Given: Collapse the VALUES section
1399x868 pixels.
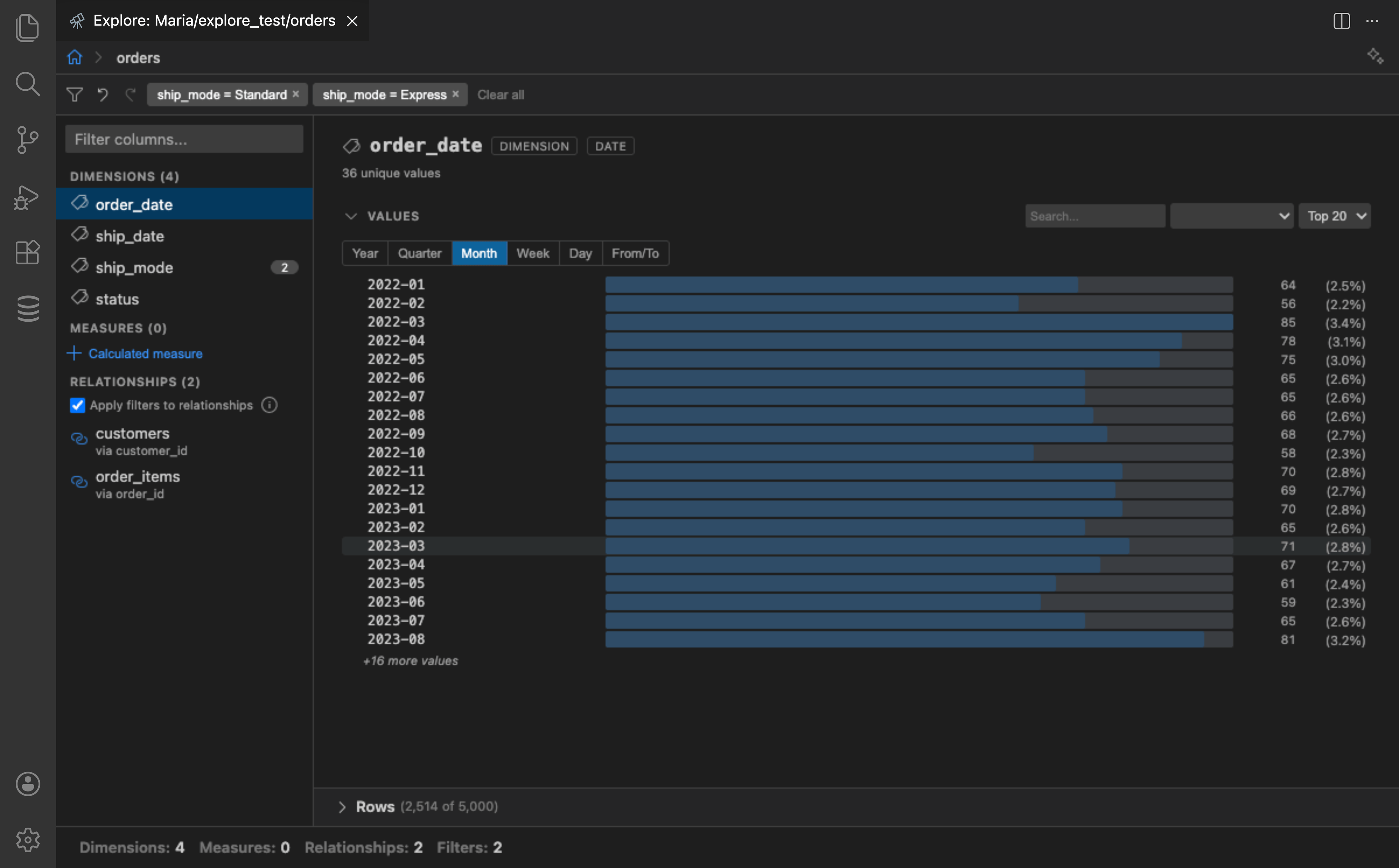Looking at the screenshot, I should (351, 216).
